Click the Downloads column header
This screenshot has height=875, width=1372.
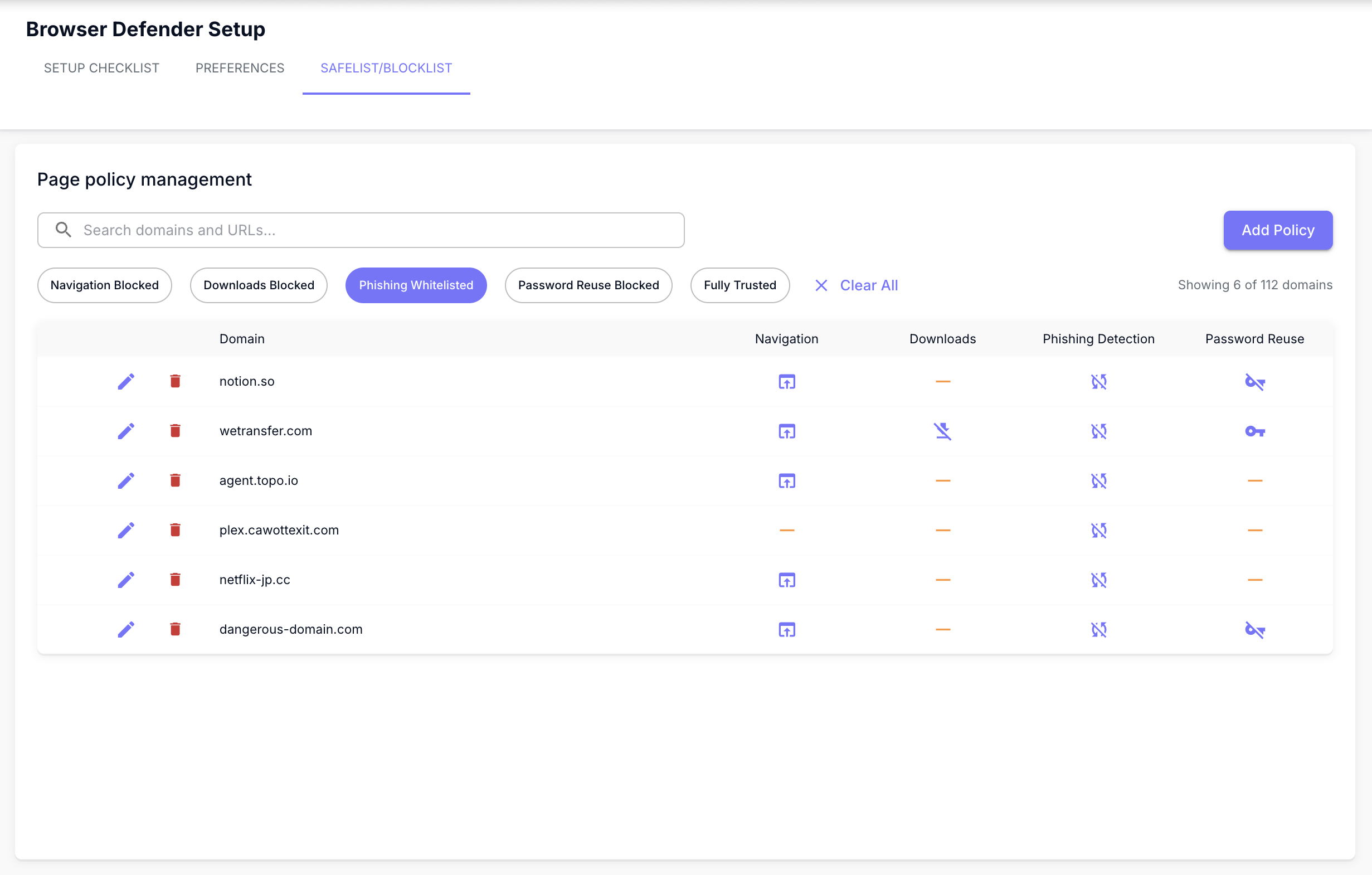click(942, 338)
